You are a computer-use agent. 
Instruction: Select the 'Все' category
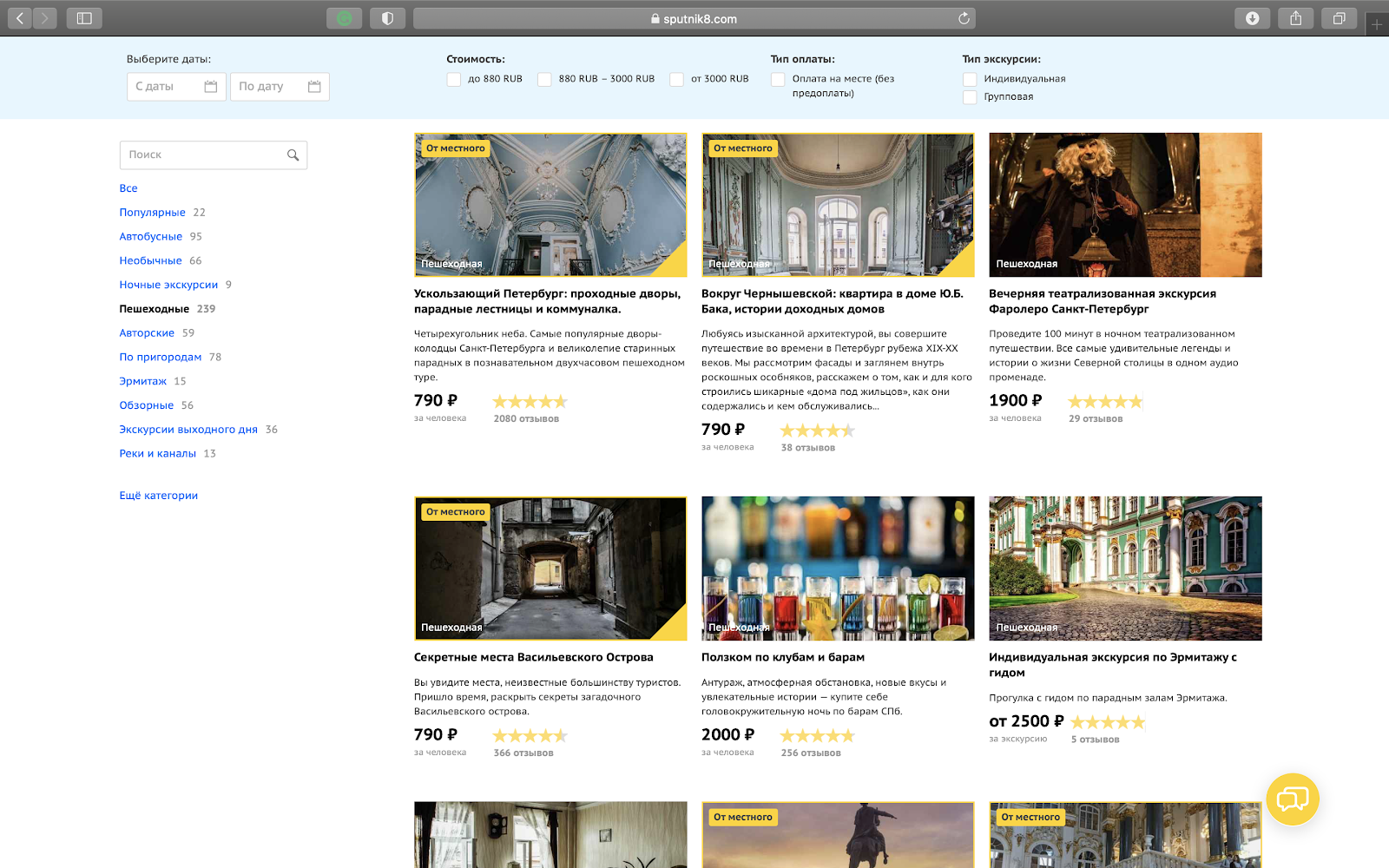(x=128, y=188)
